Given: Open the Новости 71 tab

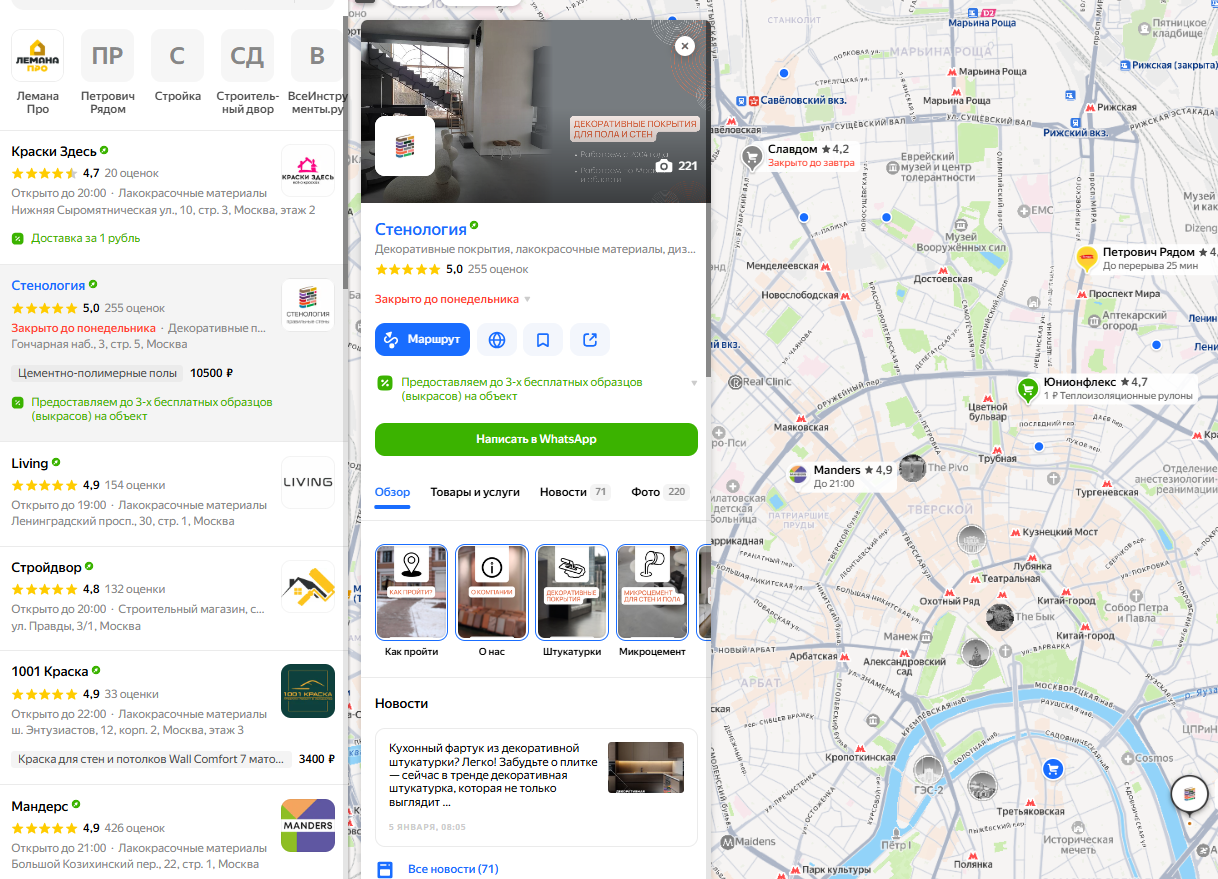Looking at the screenshot, I should pos(575,492).
